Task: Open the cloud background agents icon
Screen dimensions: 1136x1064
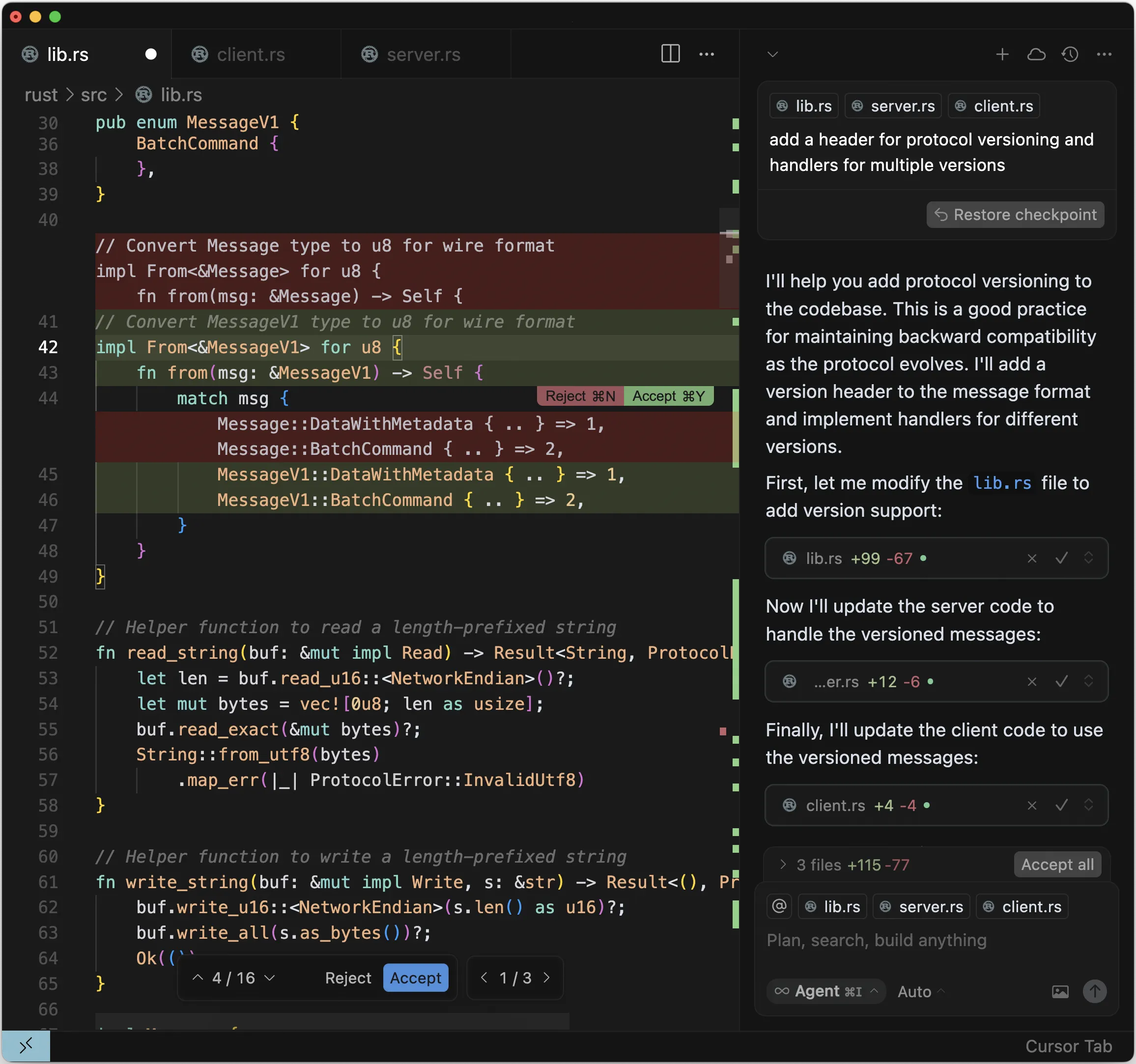Action: tap(1036, 55)
